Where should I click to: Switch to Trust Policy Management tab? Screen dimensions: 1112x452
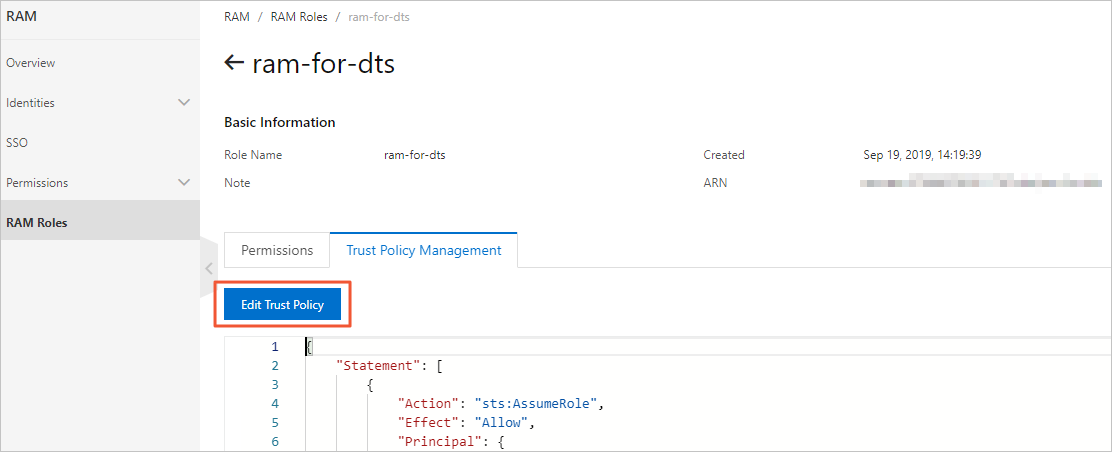click(423, 250)
